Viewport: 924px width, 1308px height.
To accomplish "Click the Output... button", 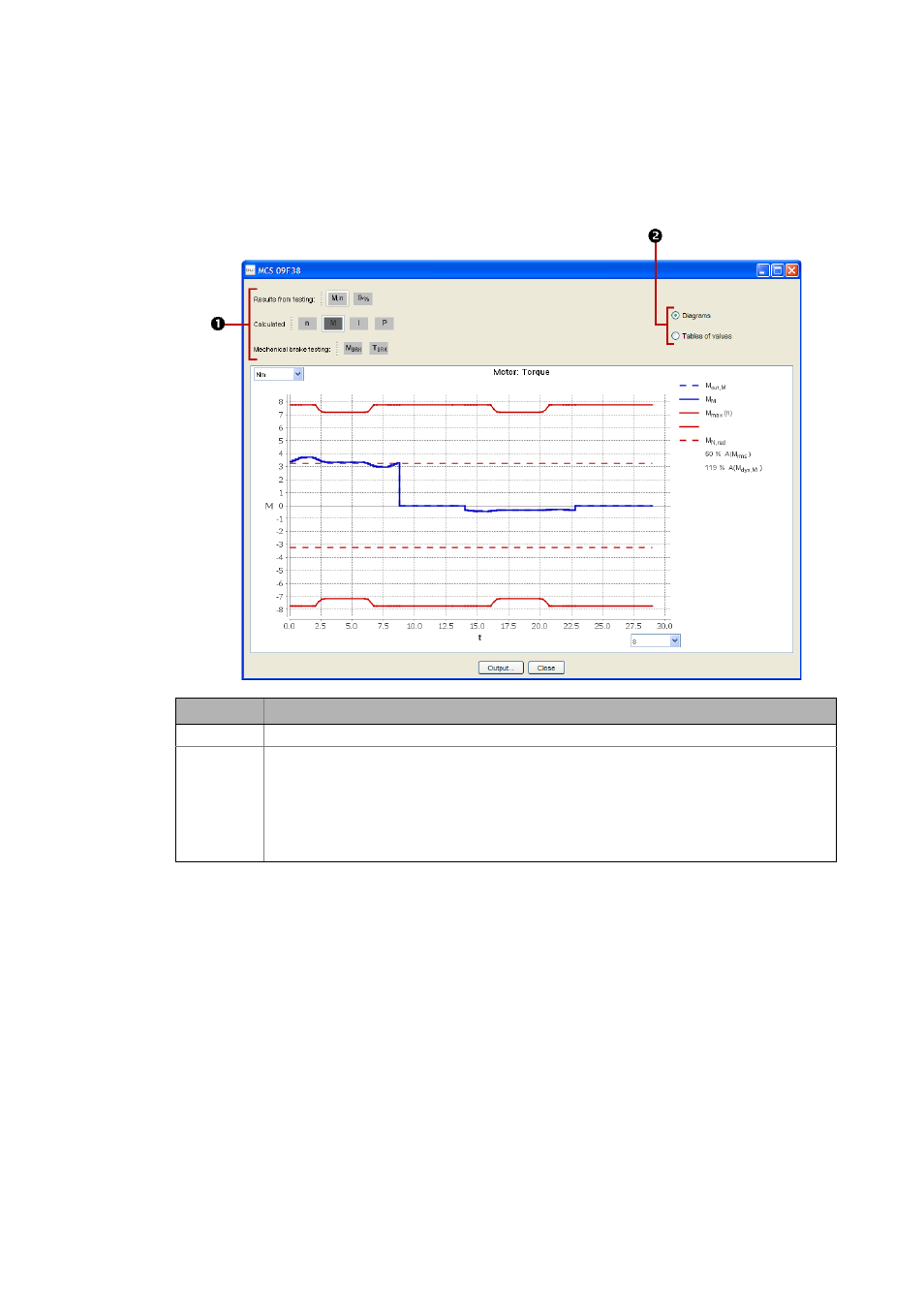I will click(501, 668).
